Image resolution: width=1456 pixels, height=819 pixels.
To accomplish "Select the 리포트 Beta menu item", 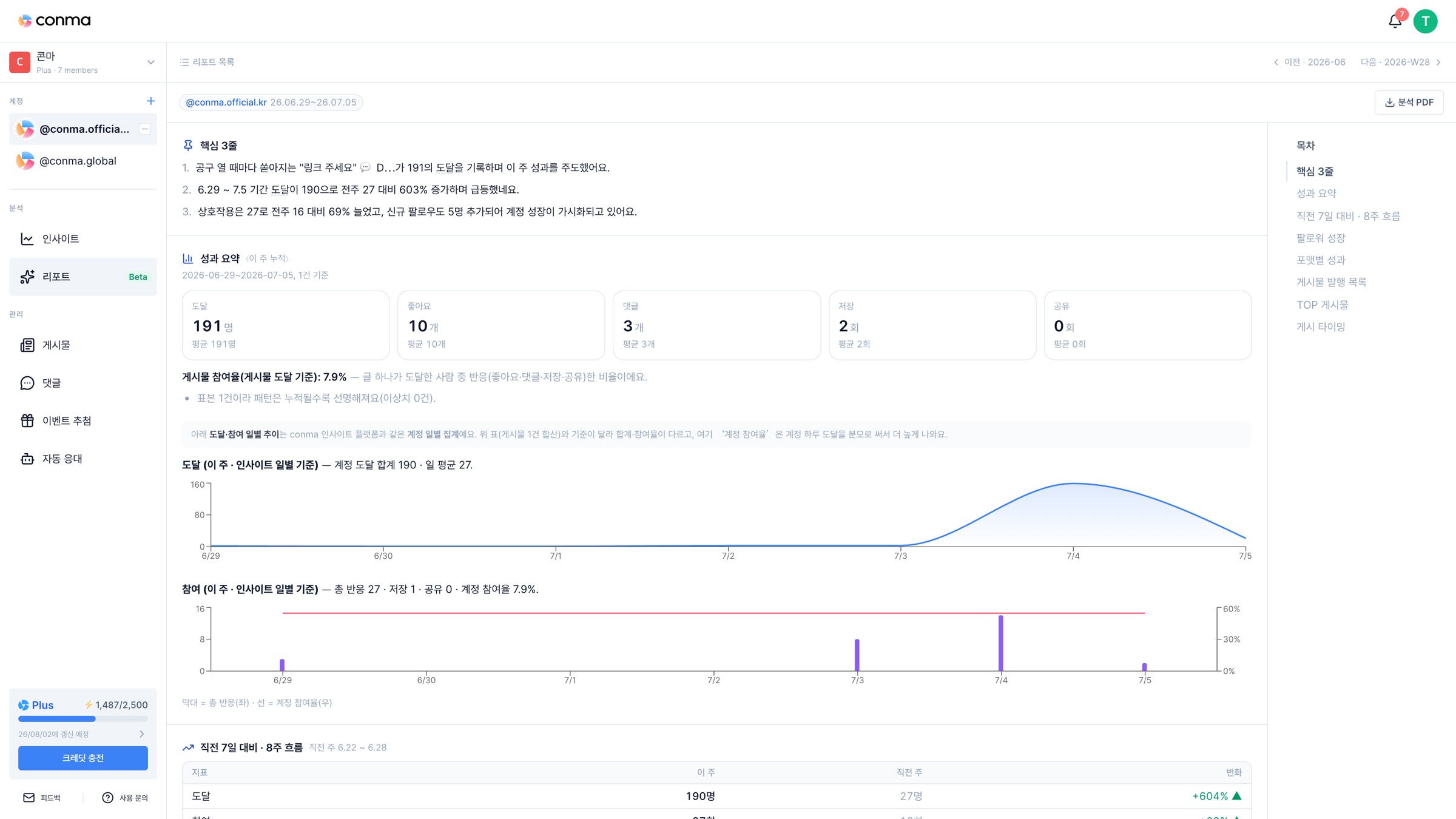I will 83,277.
